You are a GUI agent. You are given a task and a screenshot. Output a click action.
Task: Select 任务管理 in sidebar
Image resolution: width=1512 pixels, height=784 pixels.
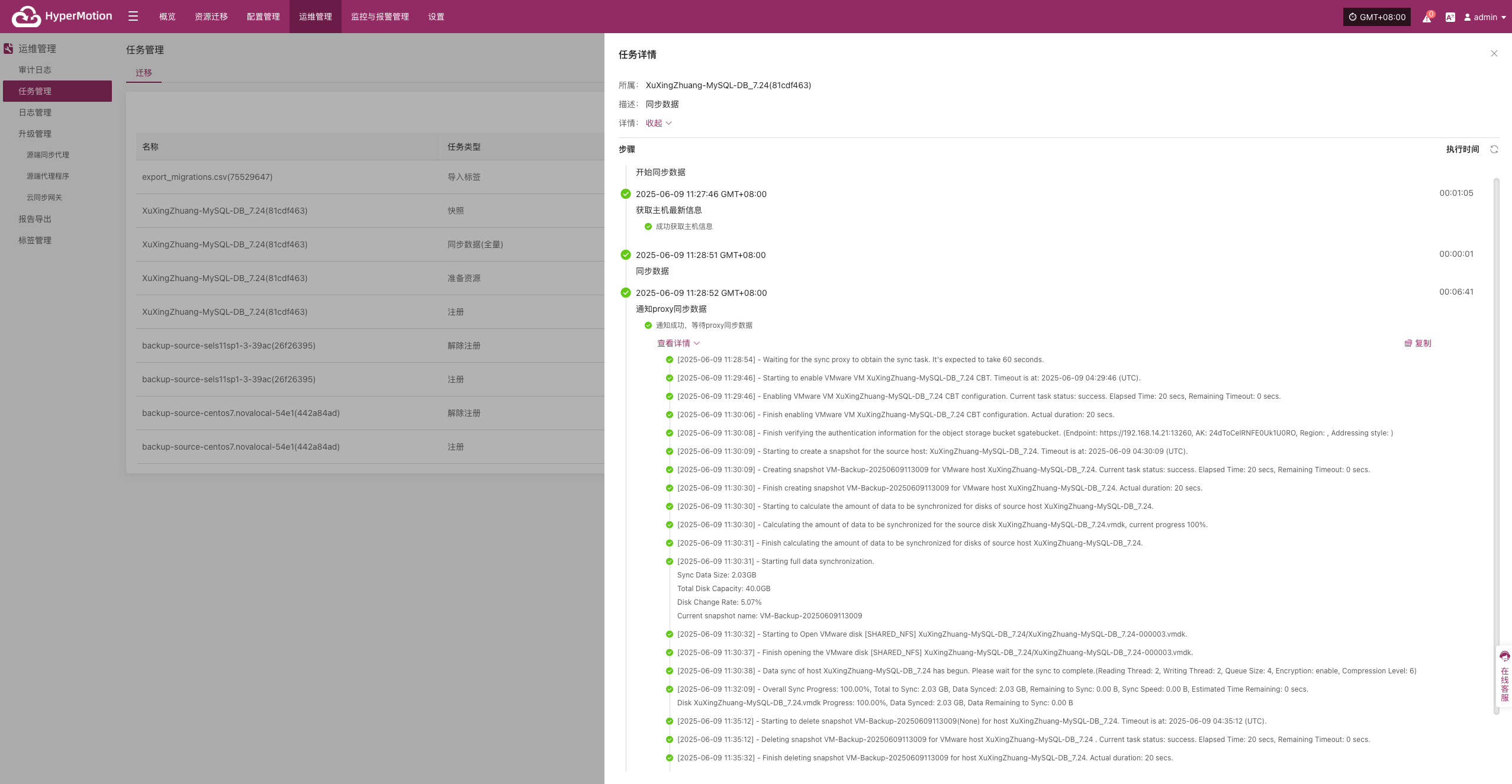pos(57,91)
